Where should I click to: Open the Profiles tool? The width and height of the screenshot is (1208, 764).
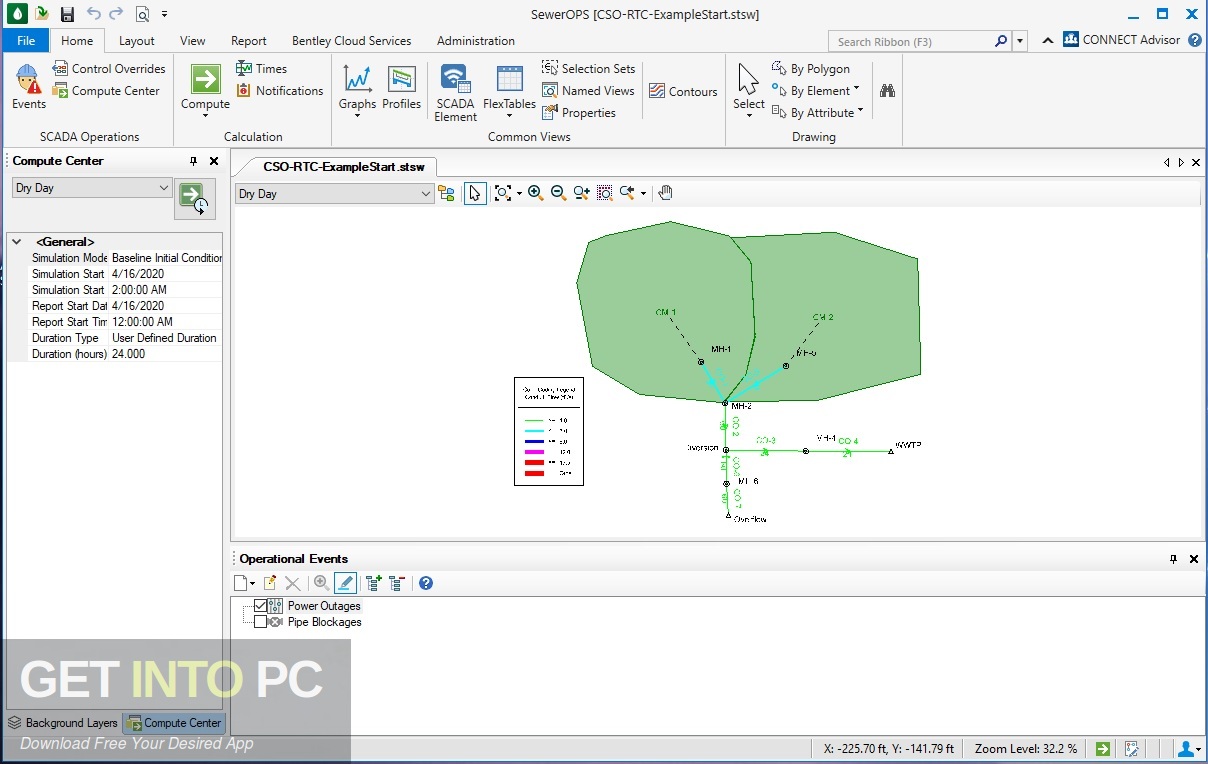tap(401, 87)
